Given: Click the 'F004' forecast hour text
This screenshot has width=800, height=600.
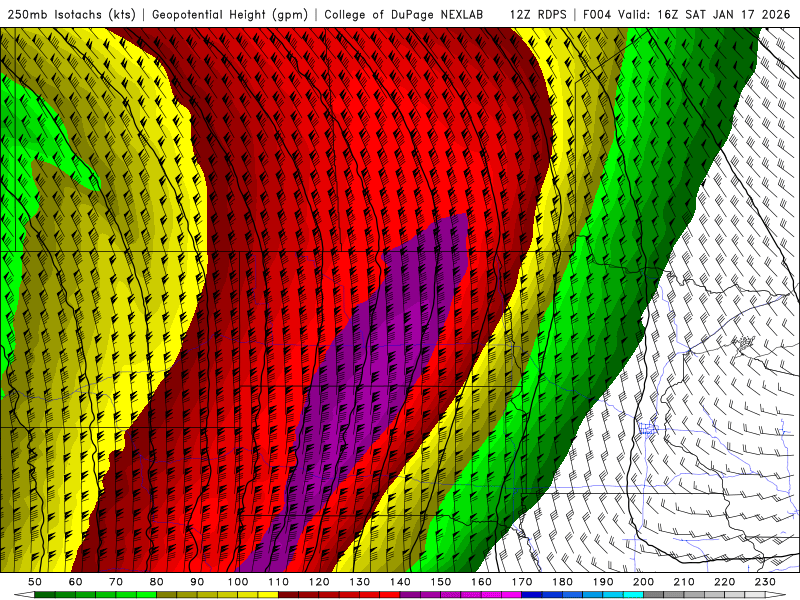Looking at the screenshot, I should 596,14.
